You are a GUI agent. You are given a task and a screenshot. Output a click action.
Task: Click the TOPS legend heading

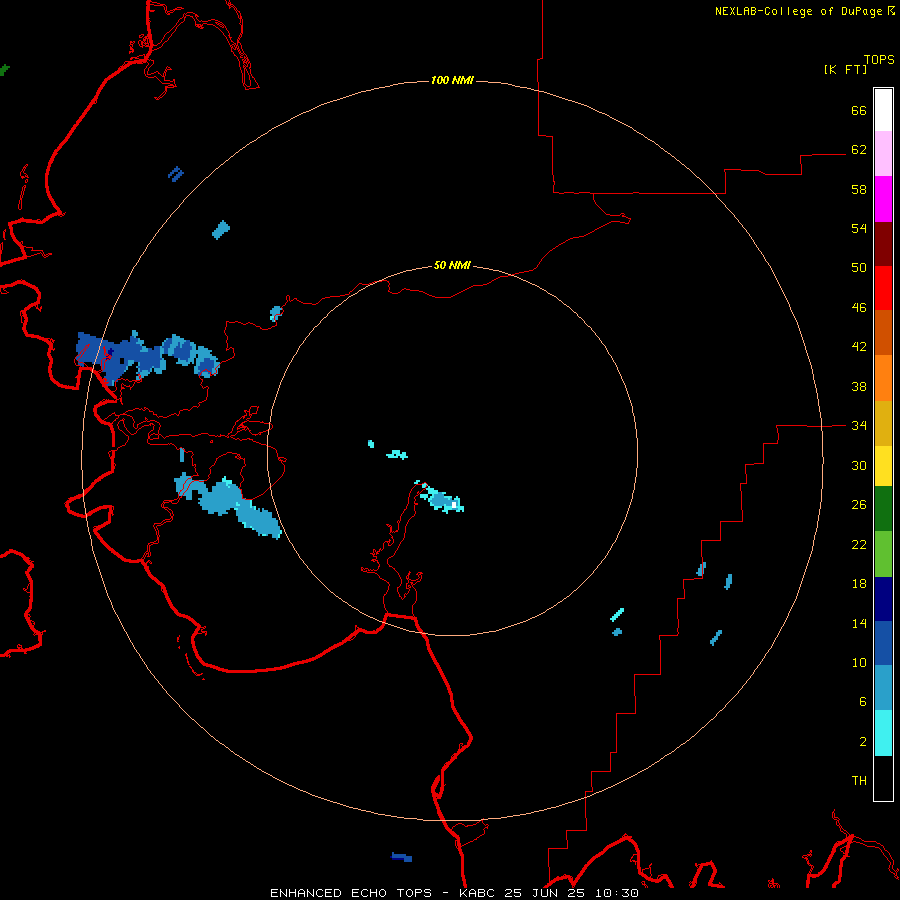(879, 59)
